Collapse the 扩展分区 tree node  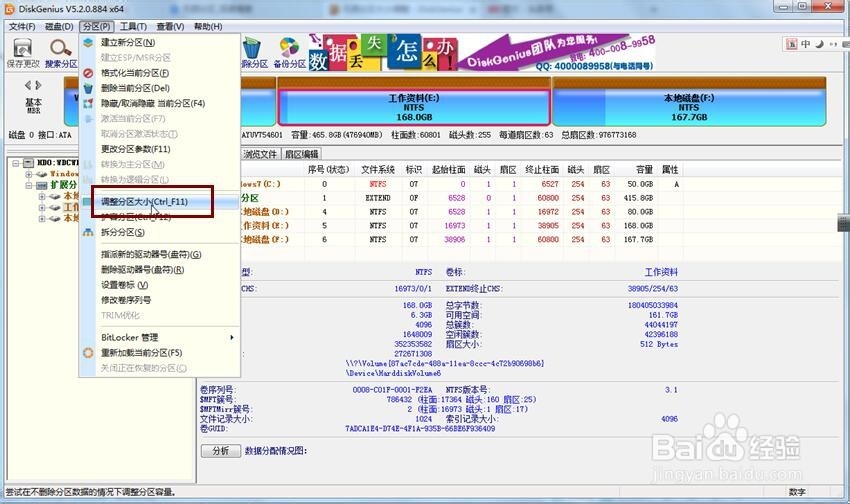(x=29, y=185)
